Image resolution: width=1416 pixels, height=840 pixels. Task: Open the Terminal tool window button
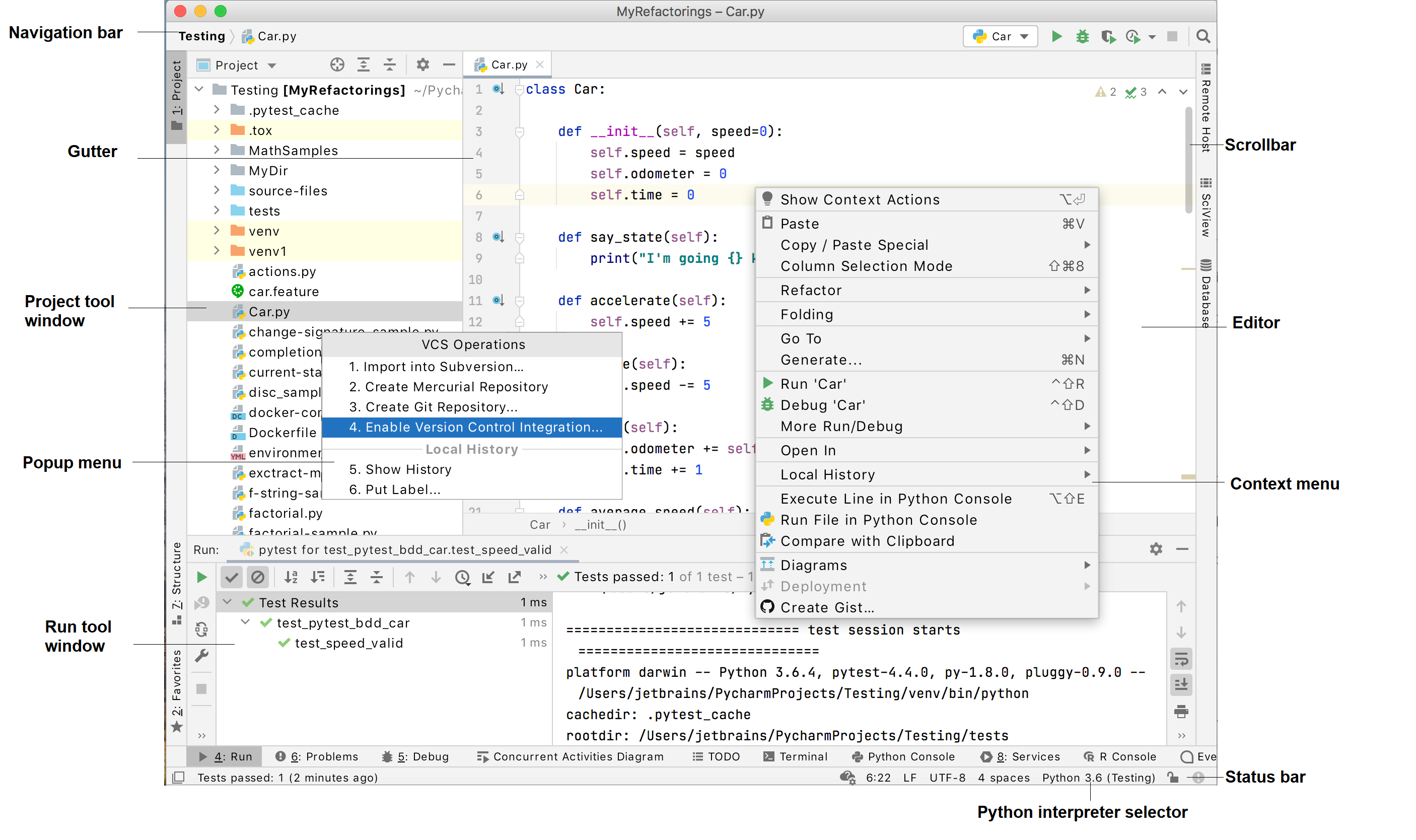[x=795, y=756]
